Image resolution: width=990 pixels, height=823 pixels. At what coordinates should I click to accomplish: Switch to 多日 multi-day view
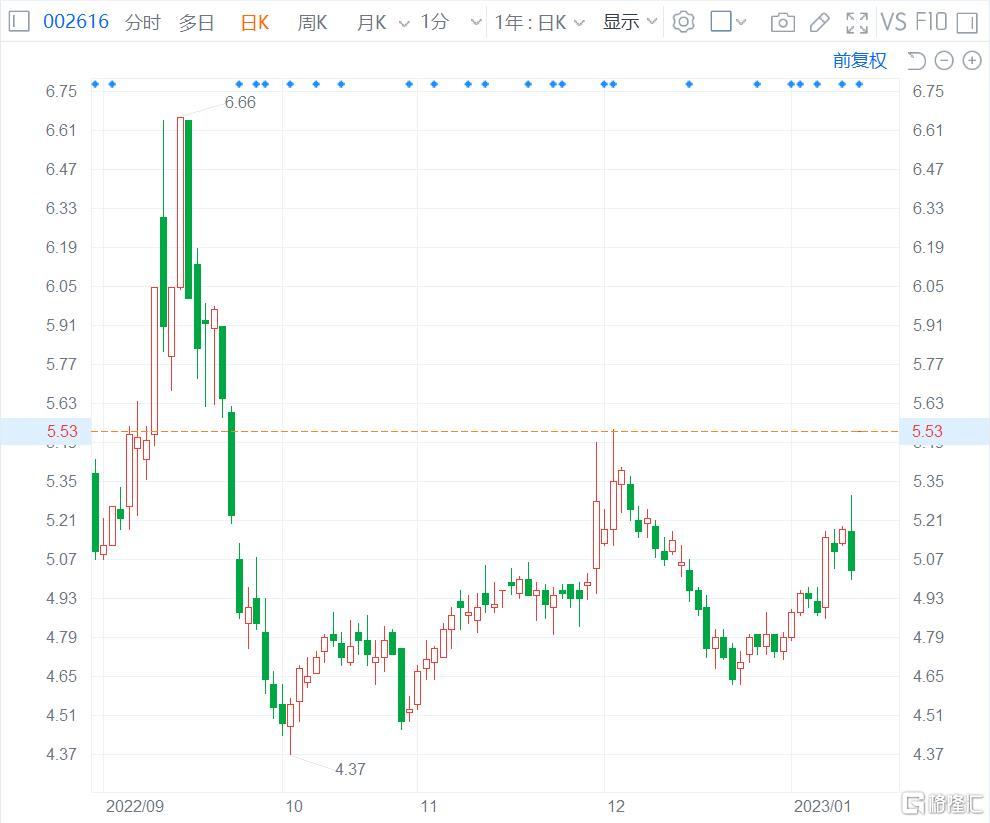pos(196,23)
